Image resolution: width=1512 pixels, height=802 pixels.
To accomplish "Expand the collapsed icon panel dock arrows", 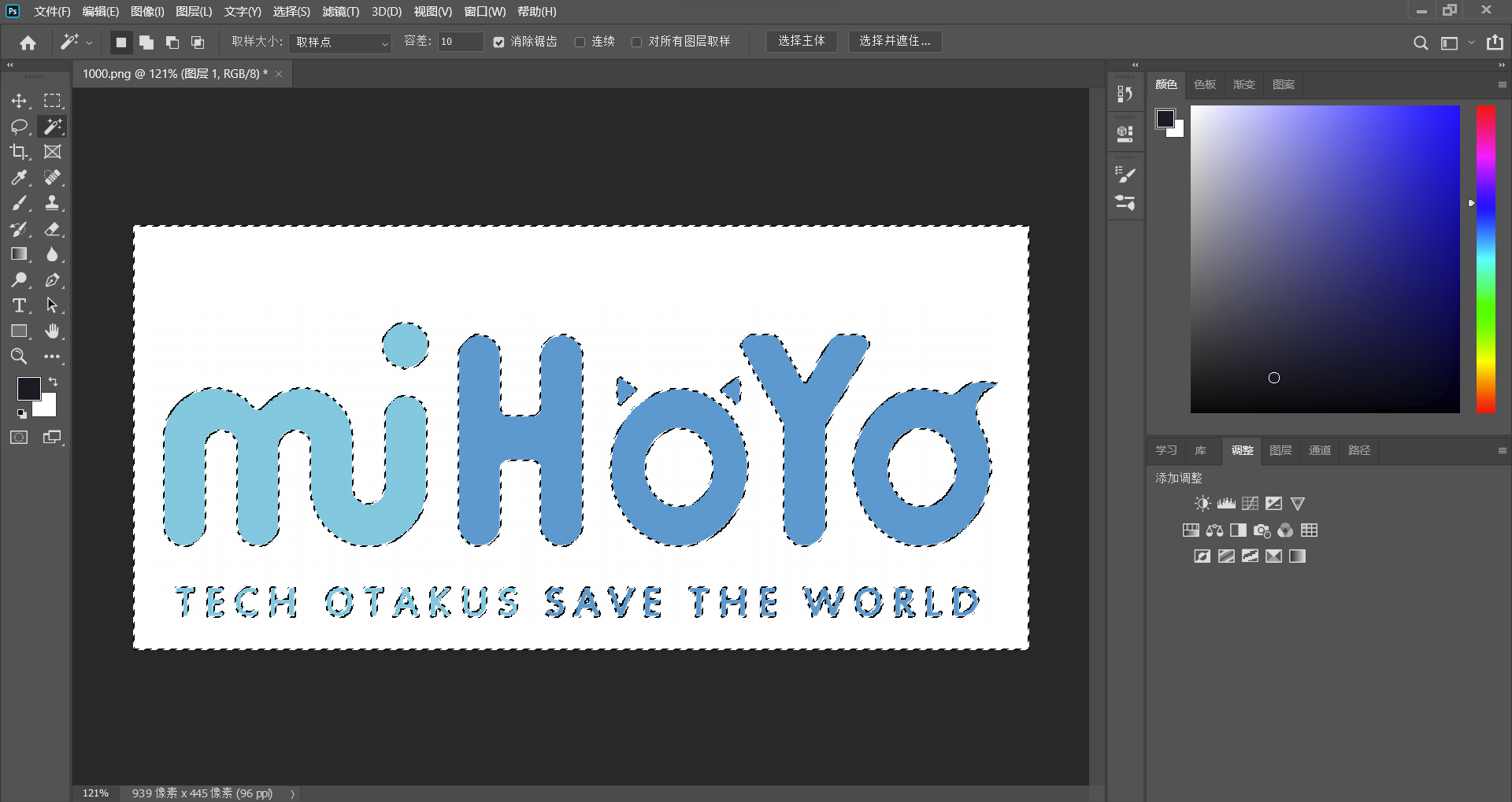I will pyautogui.click(x=1135, y=65).
